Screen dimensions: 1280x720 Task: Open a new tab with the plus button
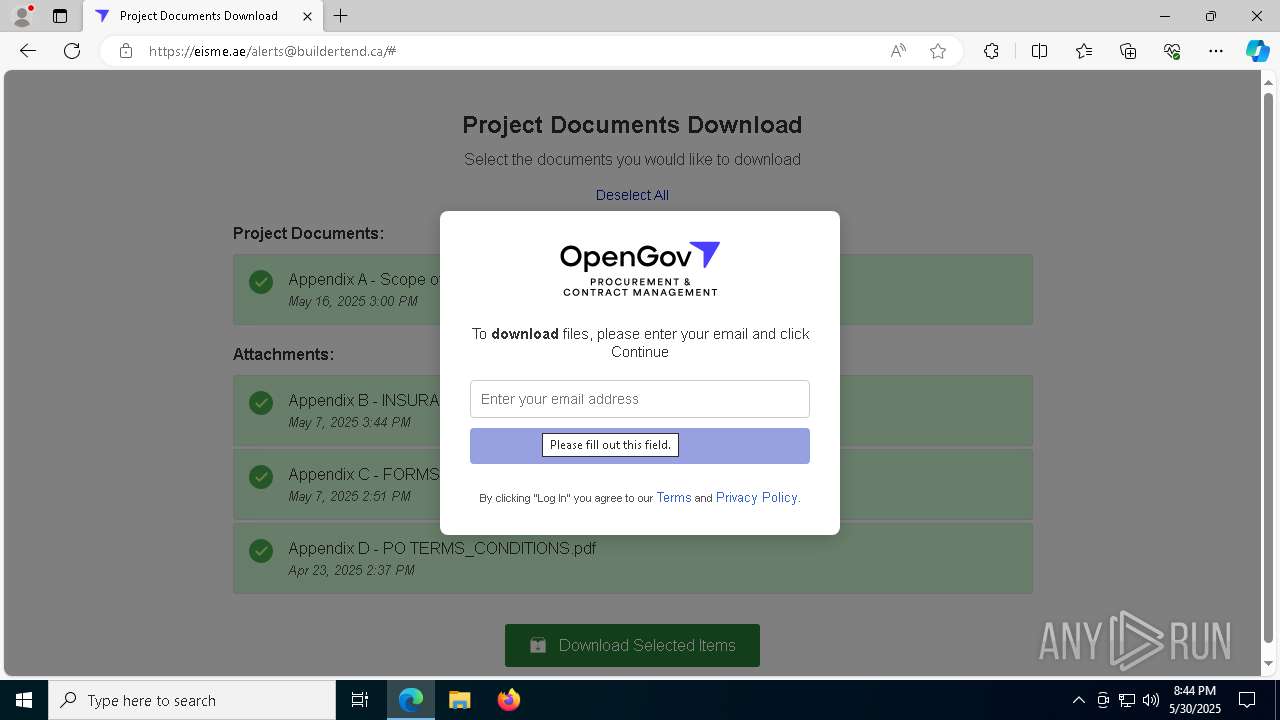click(x=341, y=16)
